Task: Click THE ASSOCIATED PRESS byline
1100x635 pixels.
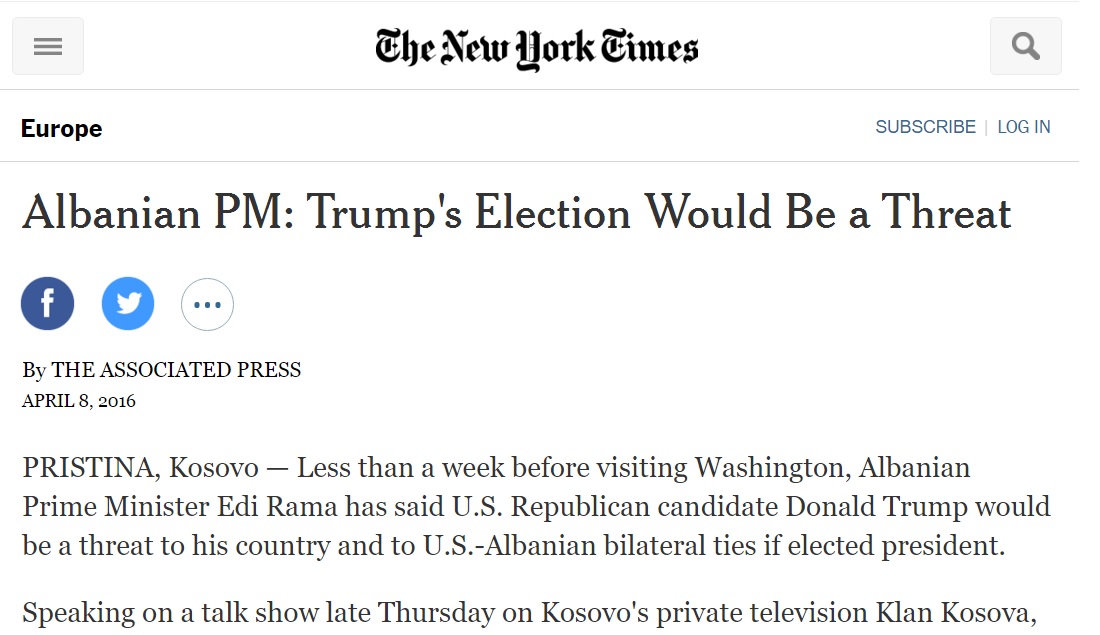Action: pos(176,370)
